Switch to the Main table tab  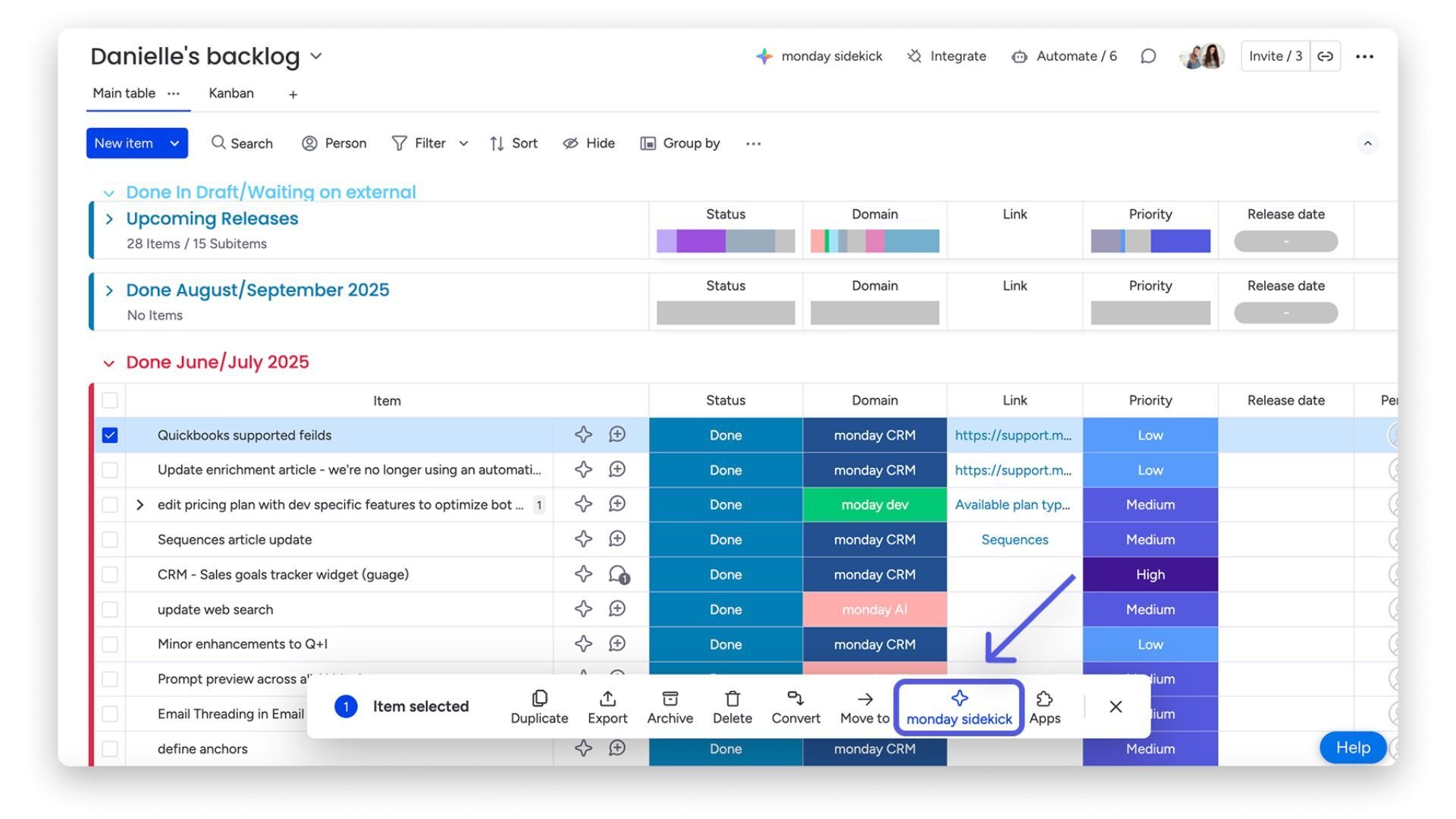tap(124, 93)
